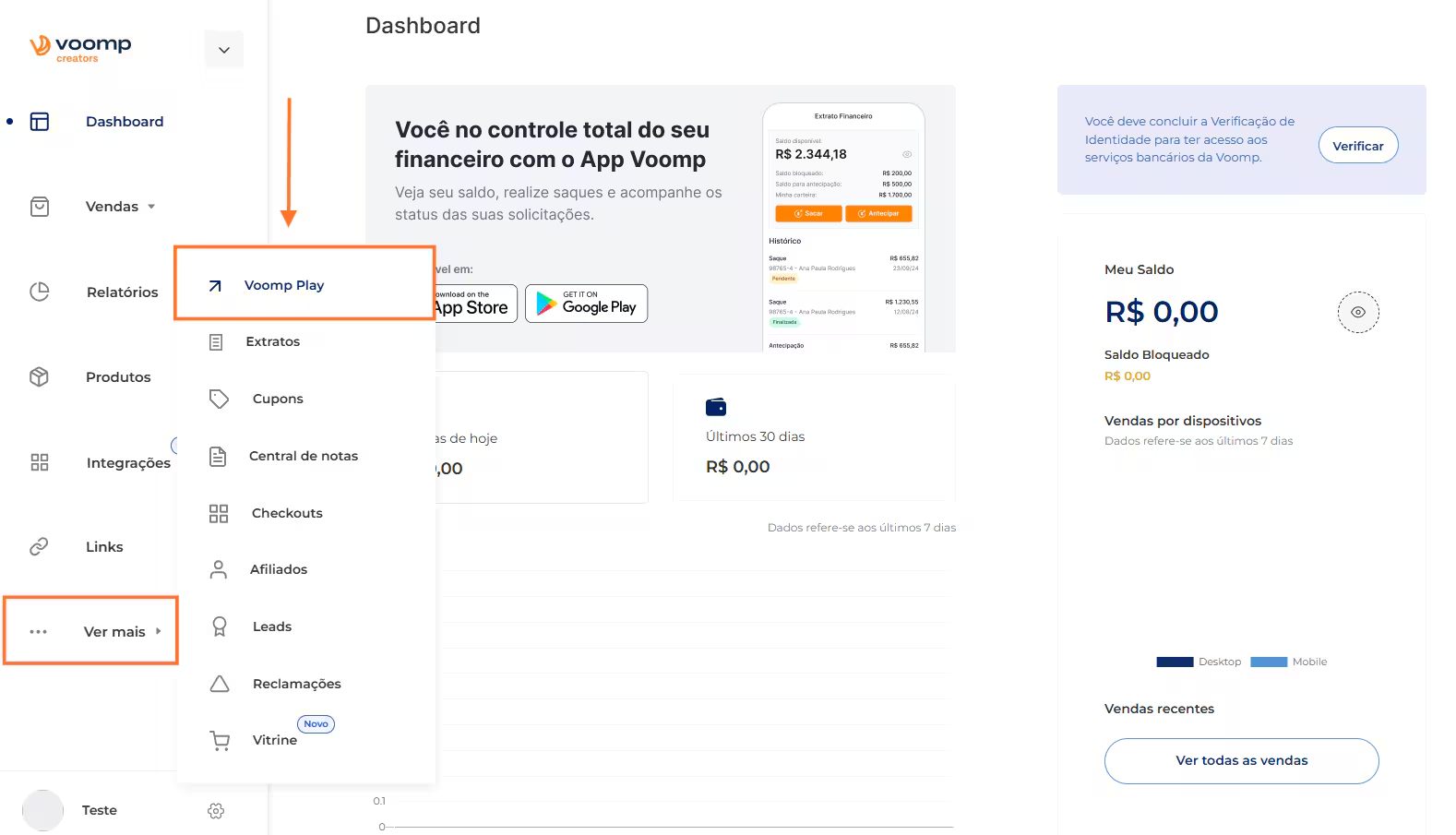
Task: Select Checkouts in the submenu
Action: [287, 513]
